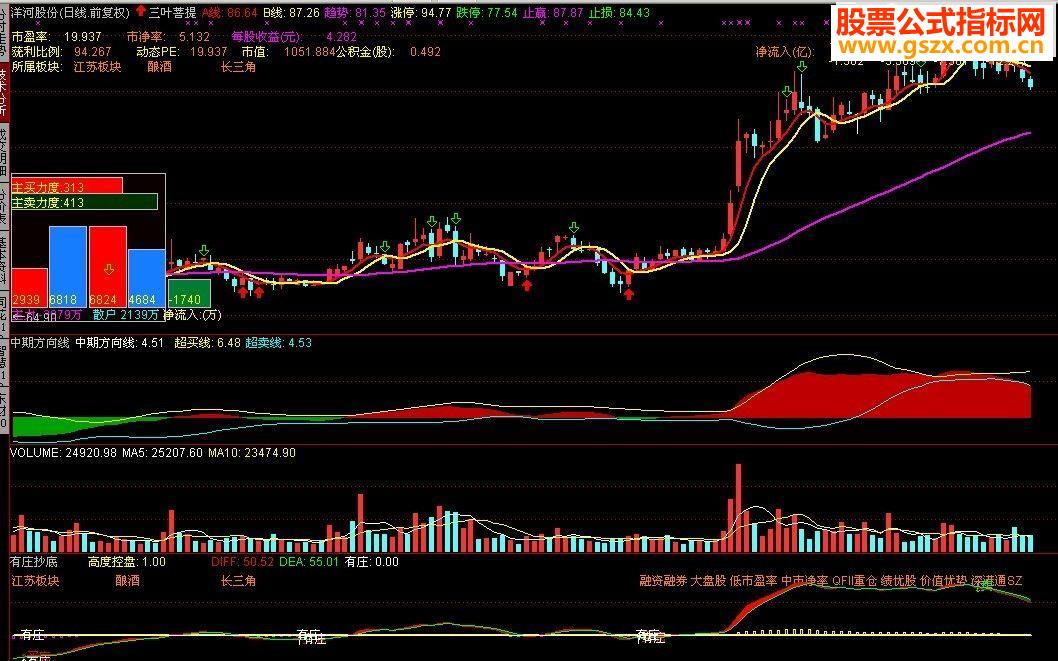
Task: Click the MA10: 23474.90 value
Action: pos(252,453)
